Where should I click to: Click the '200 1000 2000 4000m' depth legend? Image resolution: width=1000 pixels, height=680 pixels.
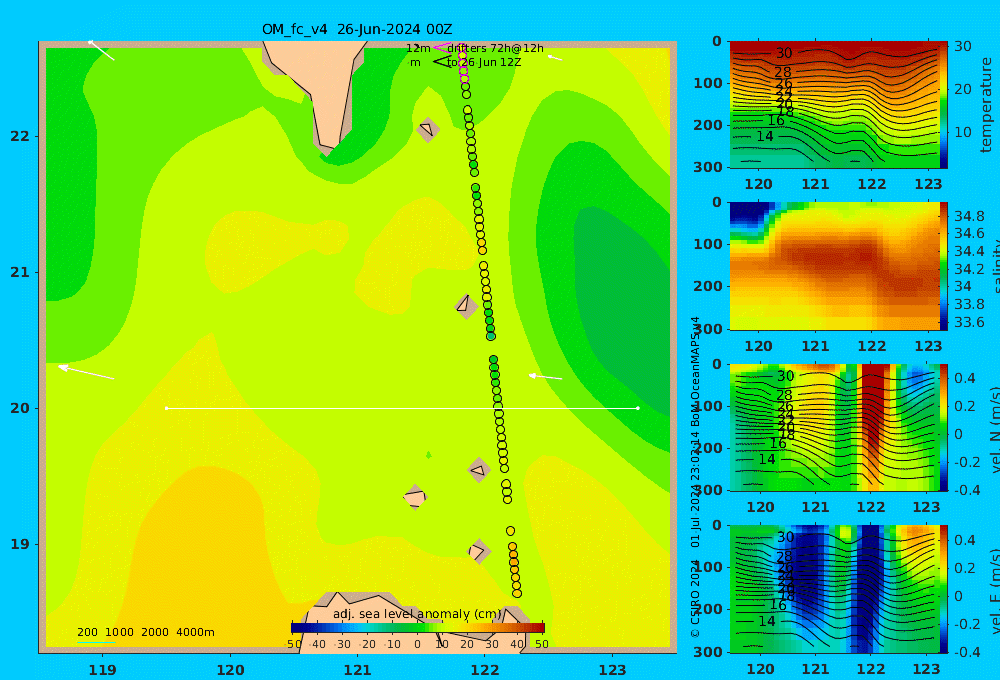(x=145, y=632)
